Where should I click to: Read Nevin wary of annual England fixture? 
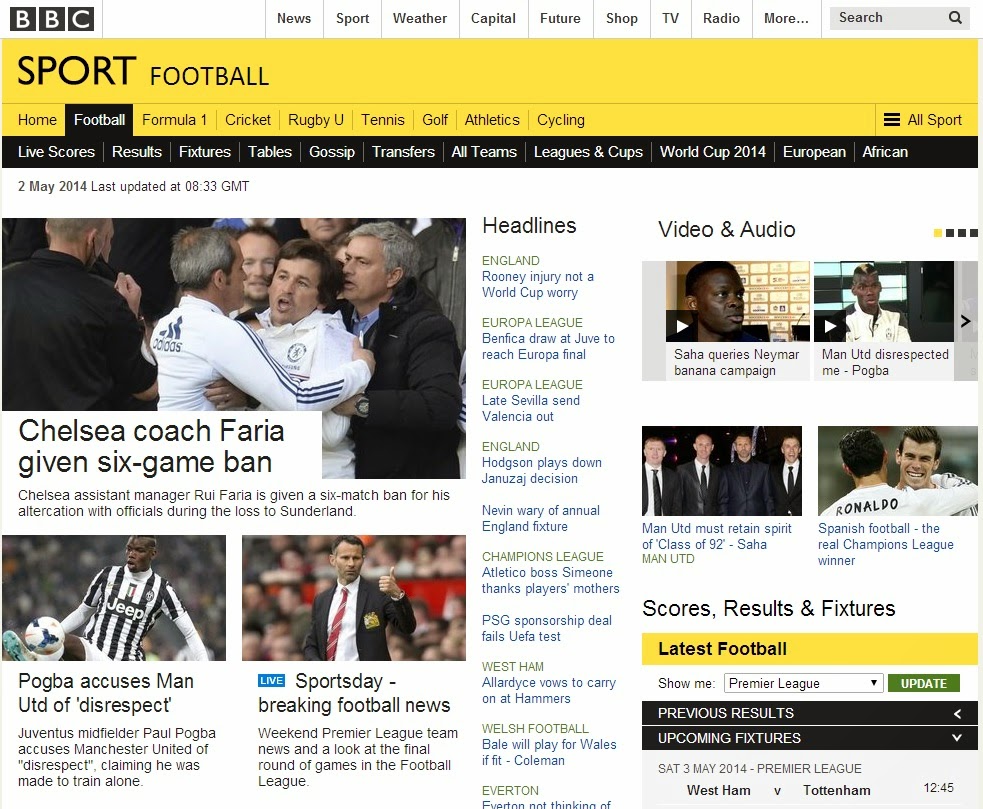(x=540, y=519)
